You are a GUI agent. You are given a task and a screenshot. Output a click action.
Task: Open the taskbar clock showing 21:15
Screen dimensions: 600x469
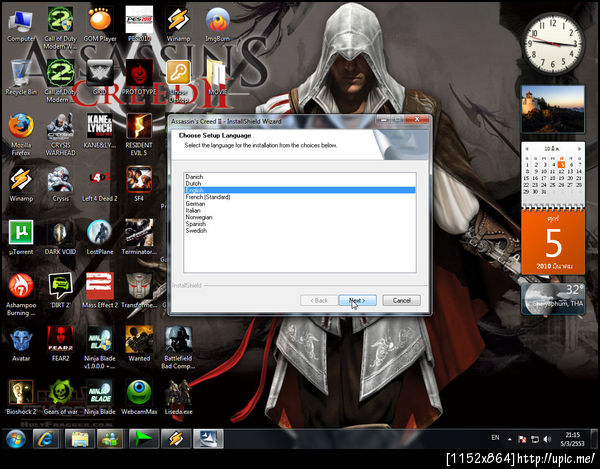tap(572, 439)
